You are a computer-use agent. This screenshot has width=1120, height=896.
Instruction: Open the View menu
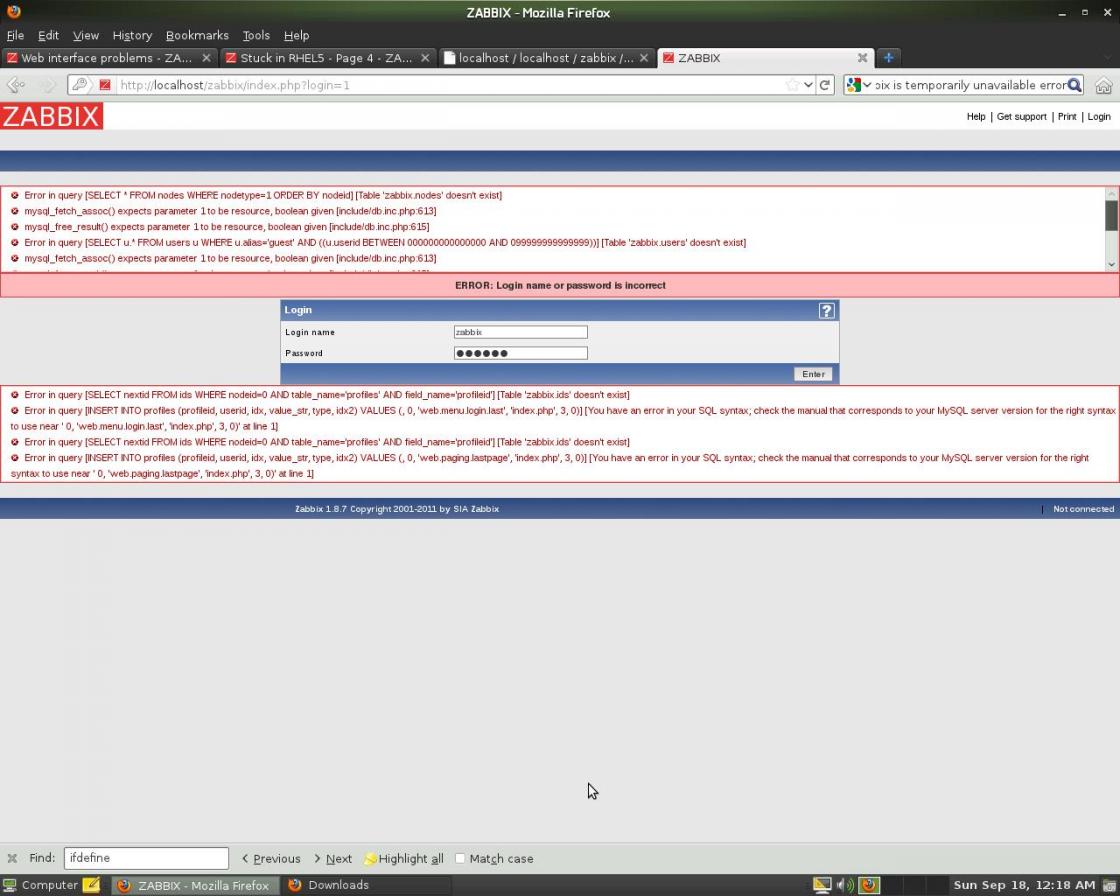click(x=86, y=35)
